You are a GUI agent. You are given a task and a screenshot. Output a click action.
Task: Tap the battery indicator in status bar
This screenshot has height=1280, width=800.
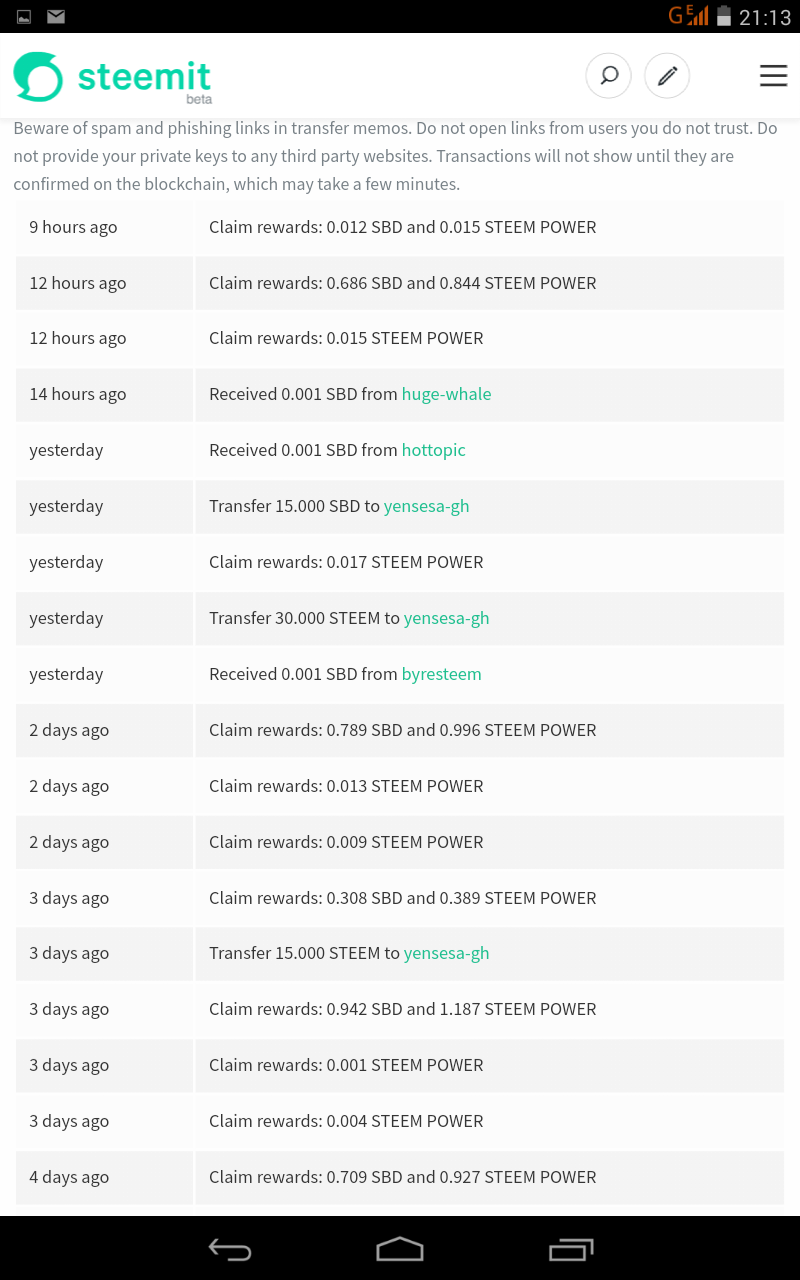pos(724,16)
